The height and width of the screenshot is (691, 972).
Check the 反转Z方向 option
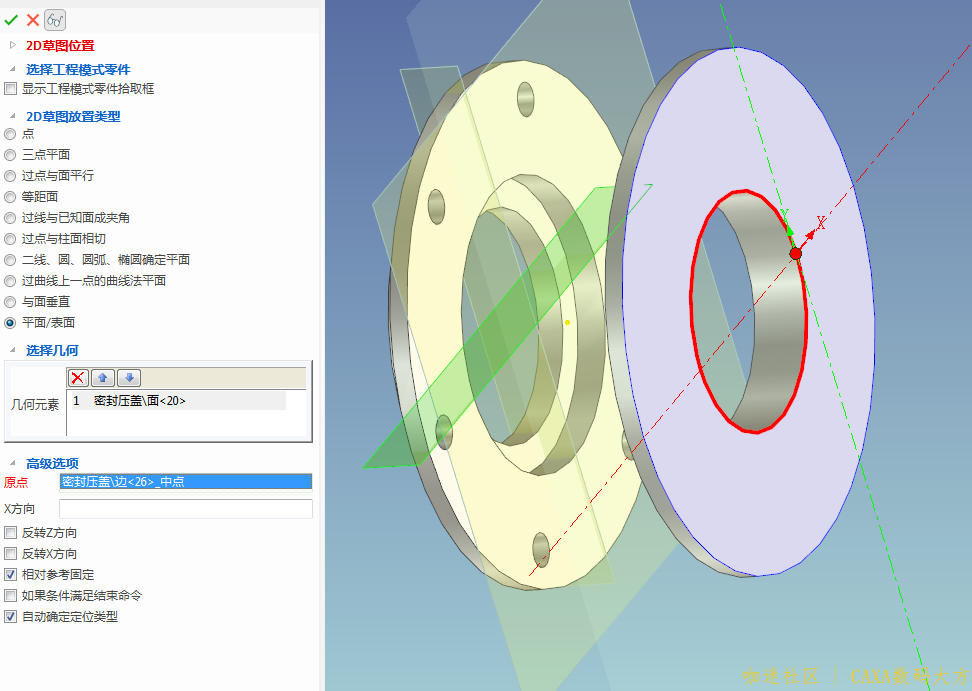tap(11, 533)
